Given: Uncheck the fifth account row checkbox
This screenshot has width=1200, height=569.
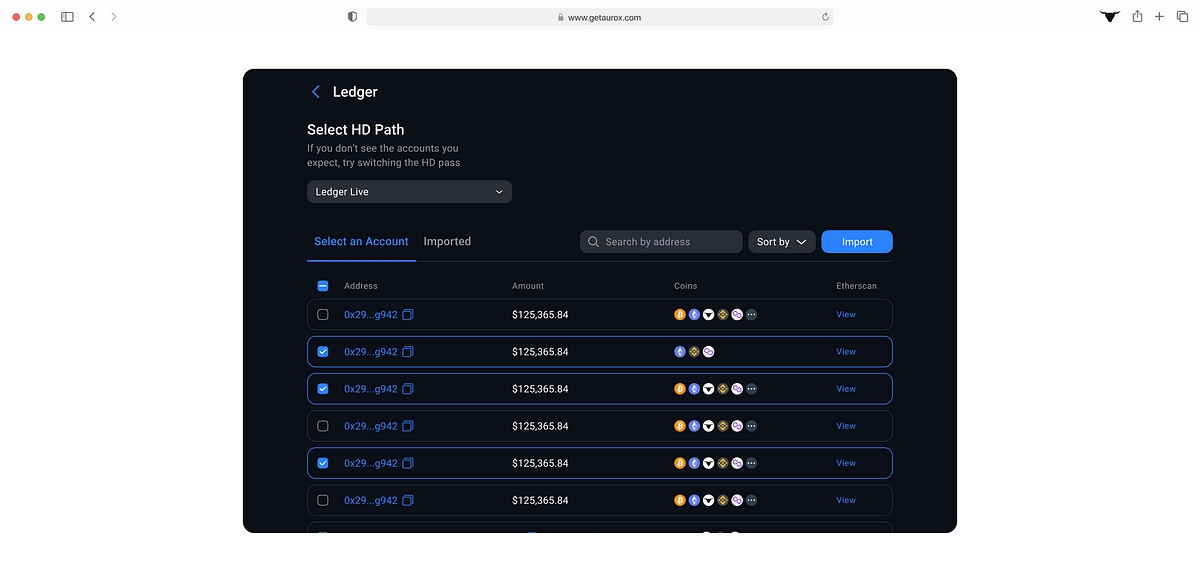Looking at the screenshot, I should tap(323, 463).
